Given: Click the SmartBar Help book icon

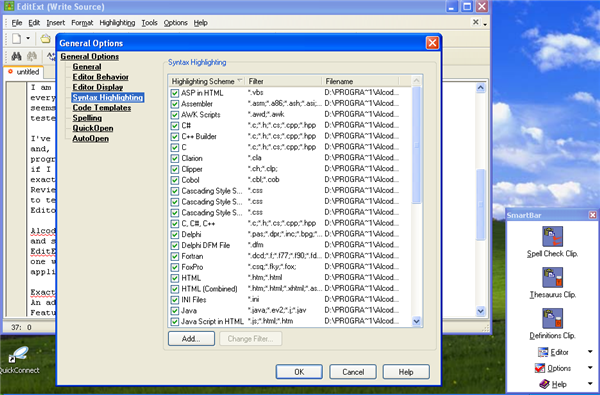Looking at the screenshot, I should 544,384.
